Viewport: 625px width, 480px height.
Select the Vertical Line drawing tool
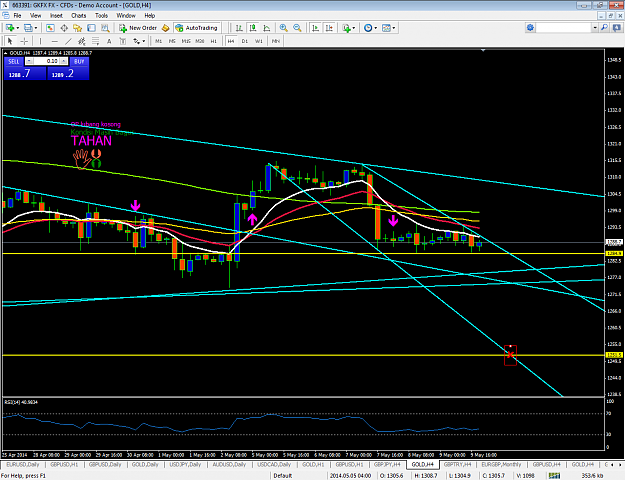tap(40, 41)
